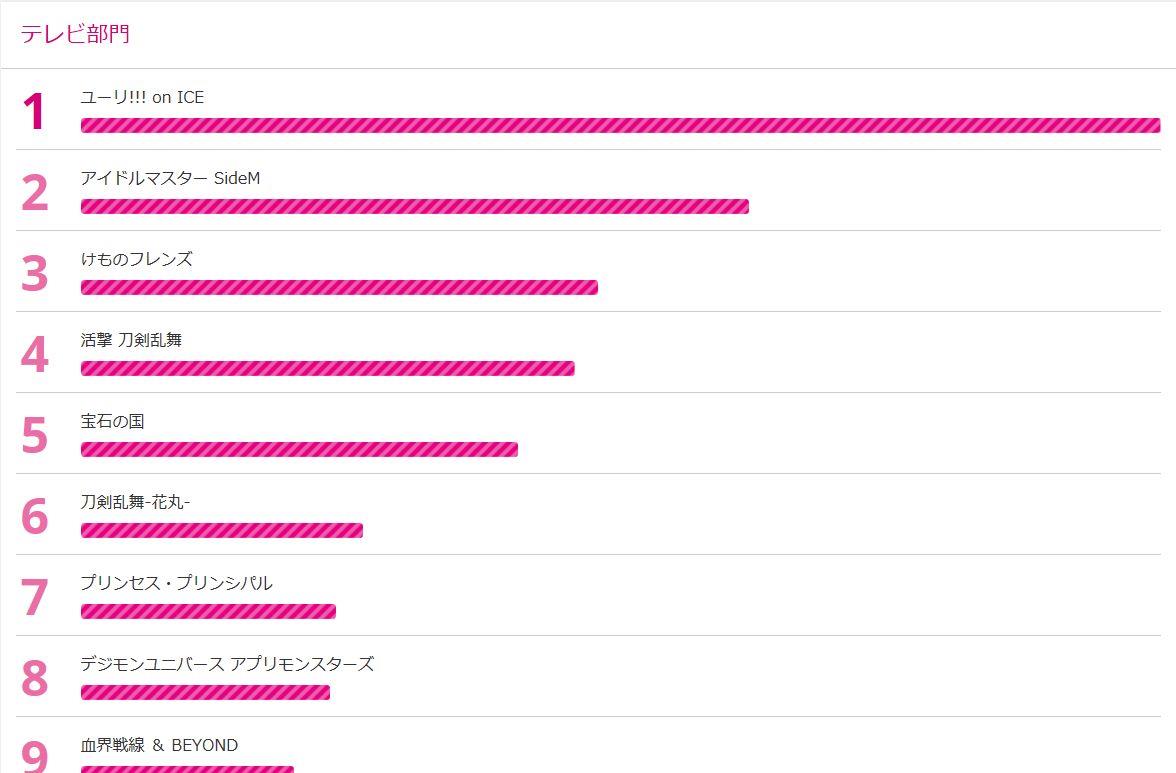Click the rank 1 number
The width and height of the screenshot is (1176, 773).
[34, 112]
